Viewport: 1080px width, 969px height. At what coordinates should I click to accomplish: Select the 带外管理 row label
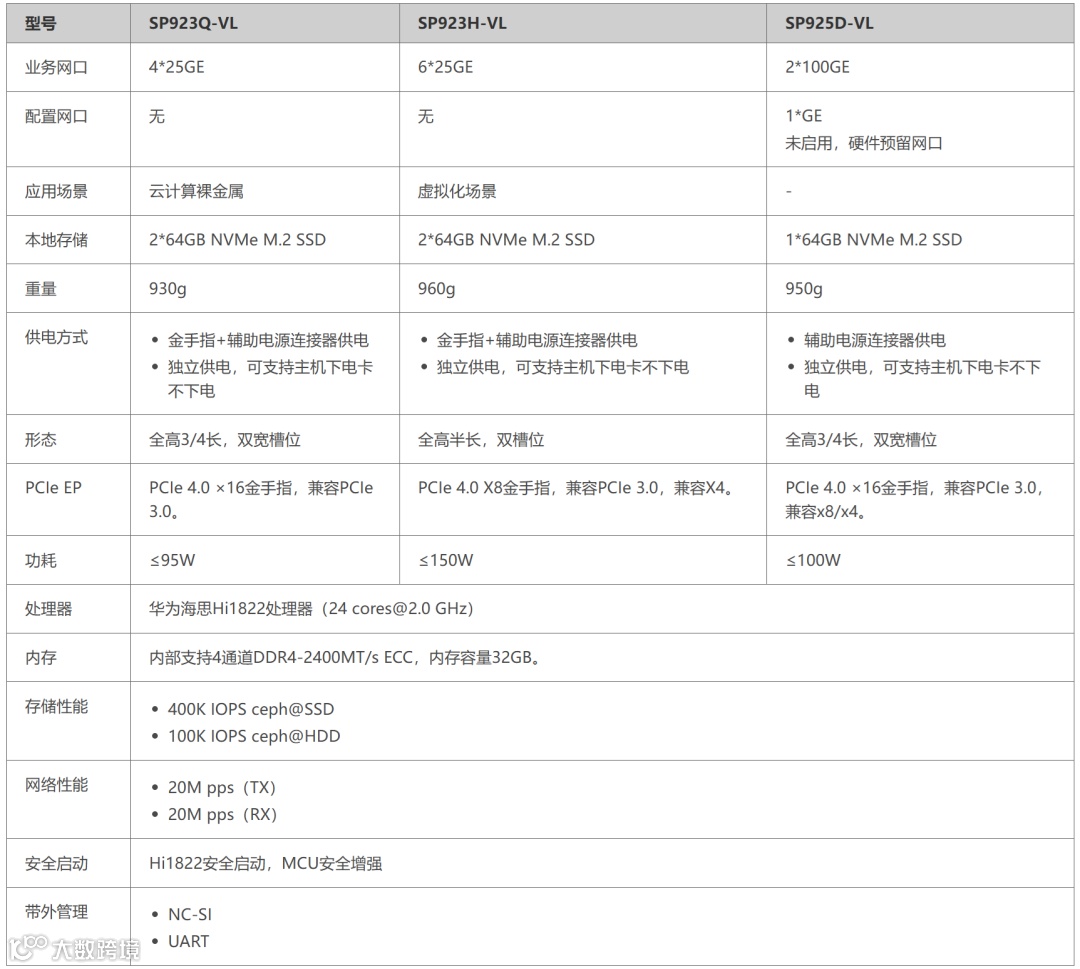click(x=56, y=913)
